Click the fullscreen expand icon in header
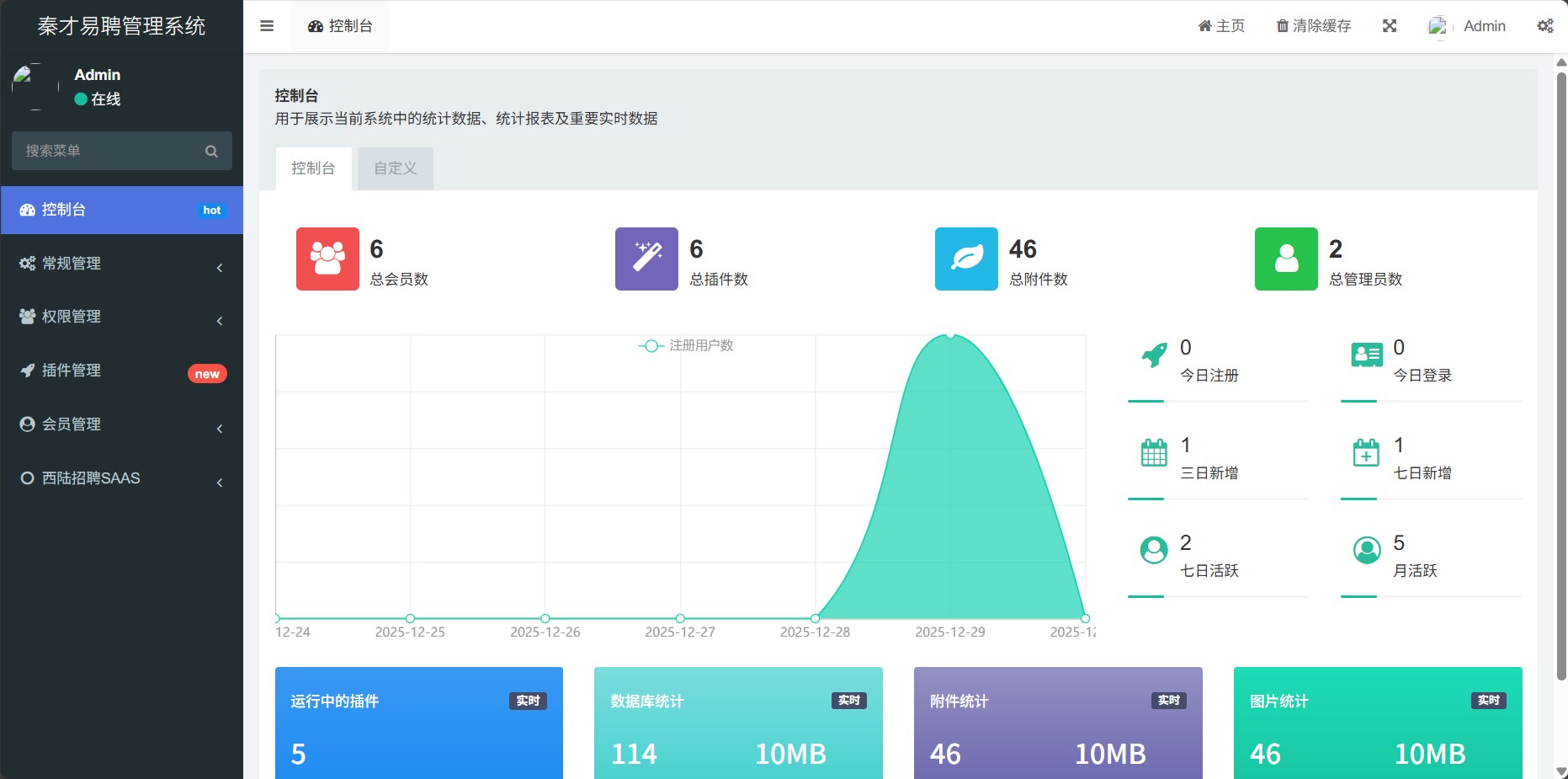 pos(1390,26)
